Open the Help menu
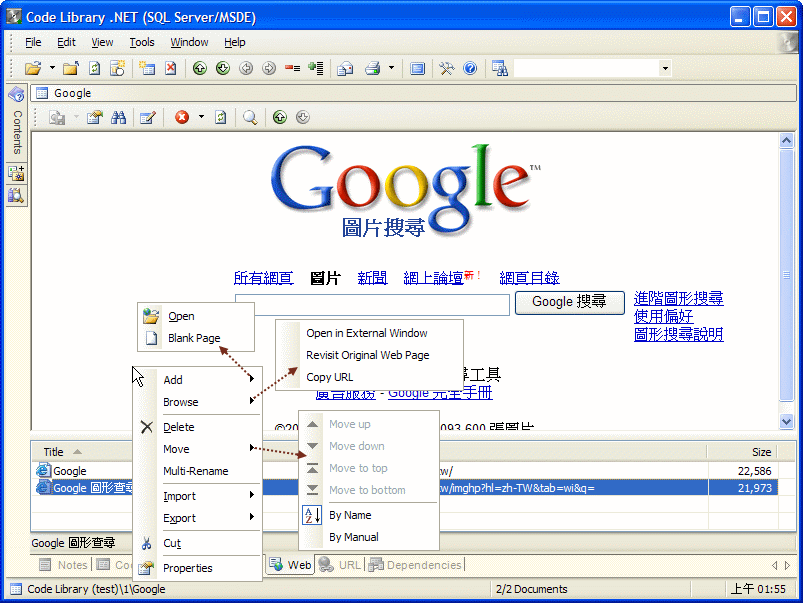The width and height of the screenshot is (803, 603). [x=235, y=42]
